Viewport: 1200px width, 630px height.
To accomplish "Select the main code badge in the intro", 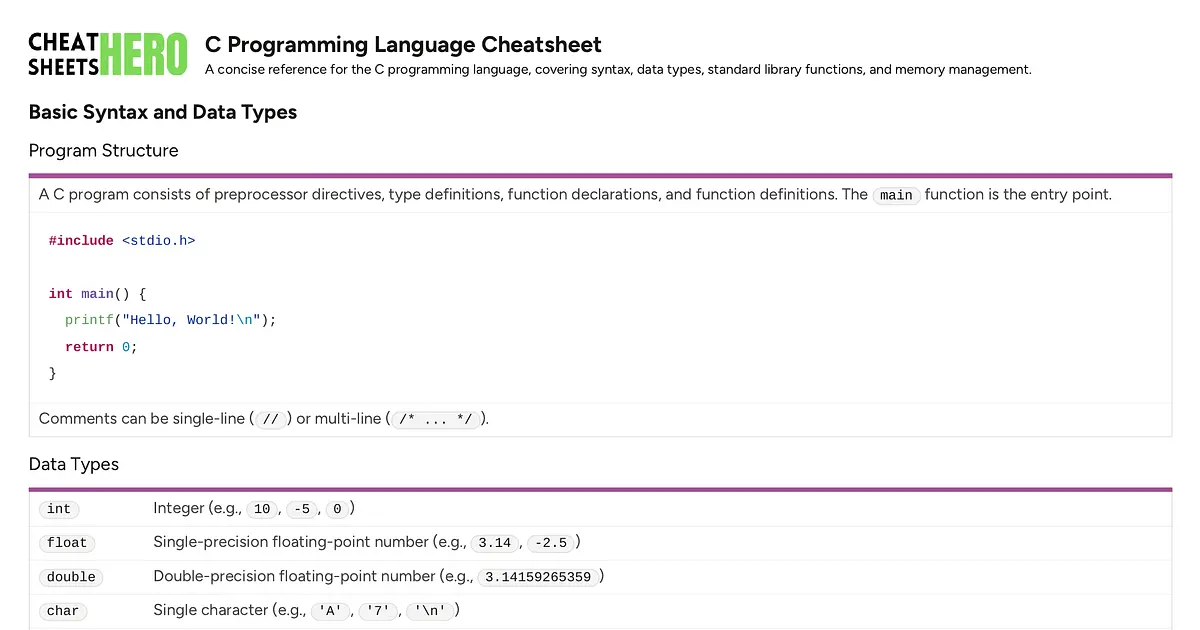I will [896, 195].
